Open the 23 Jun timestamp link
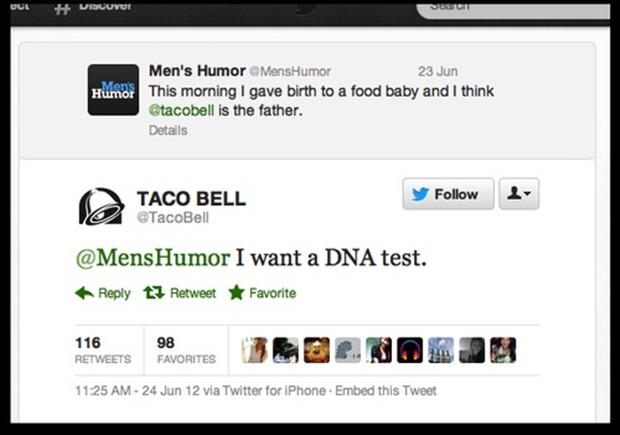This screenshot has width=620, height=435. pos(437,71)
